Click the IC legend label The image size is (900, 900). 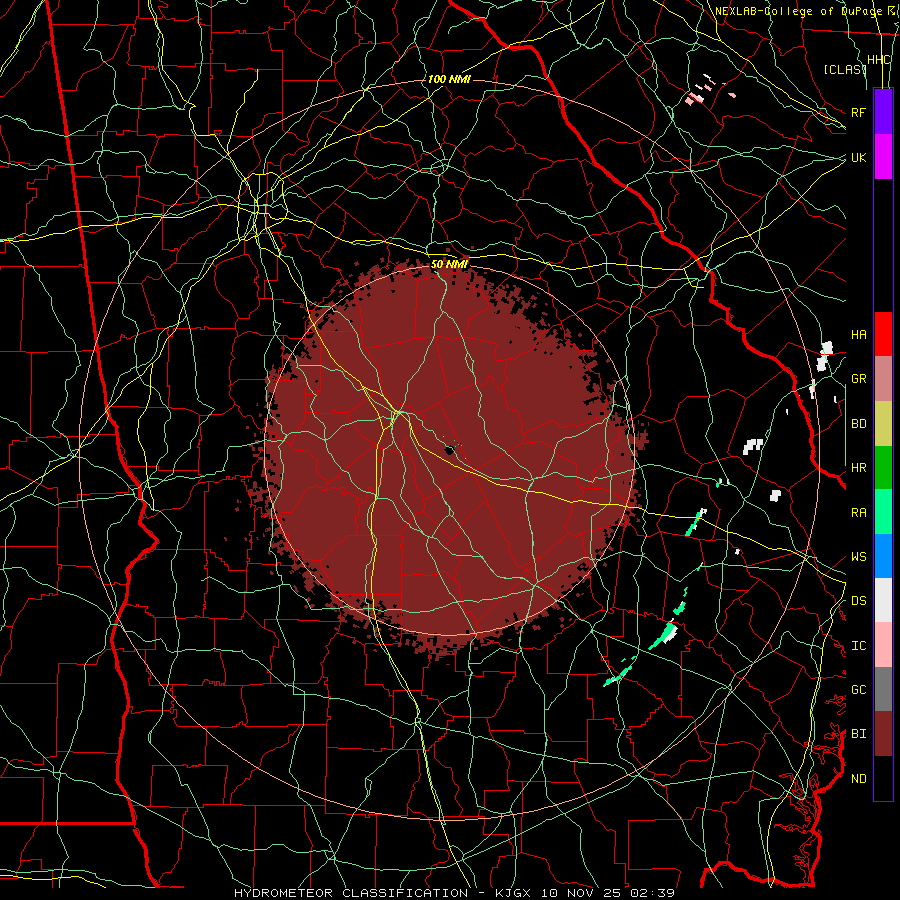point(859,646)
